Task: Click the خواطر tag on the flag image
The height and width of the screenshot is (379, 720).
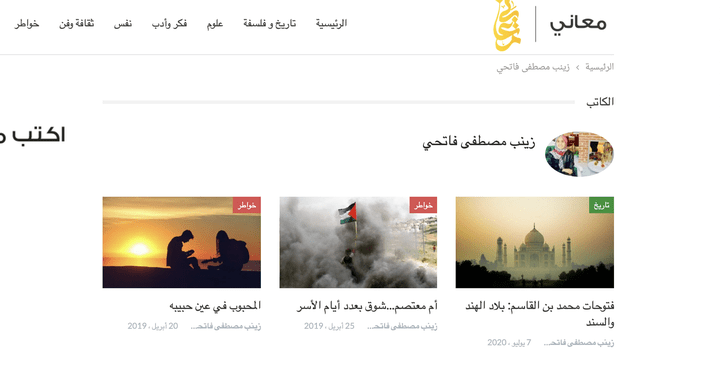Action: point(423,205)
